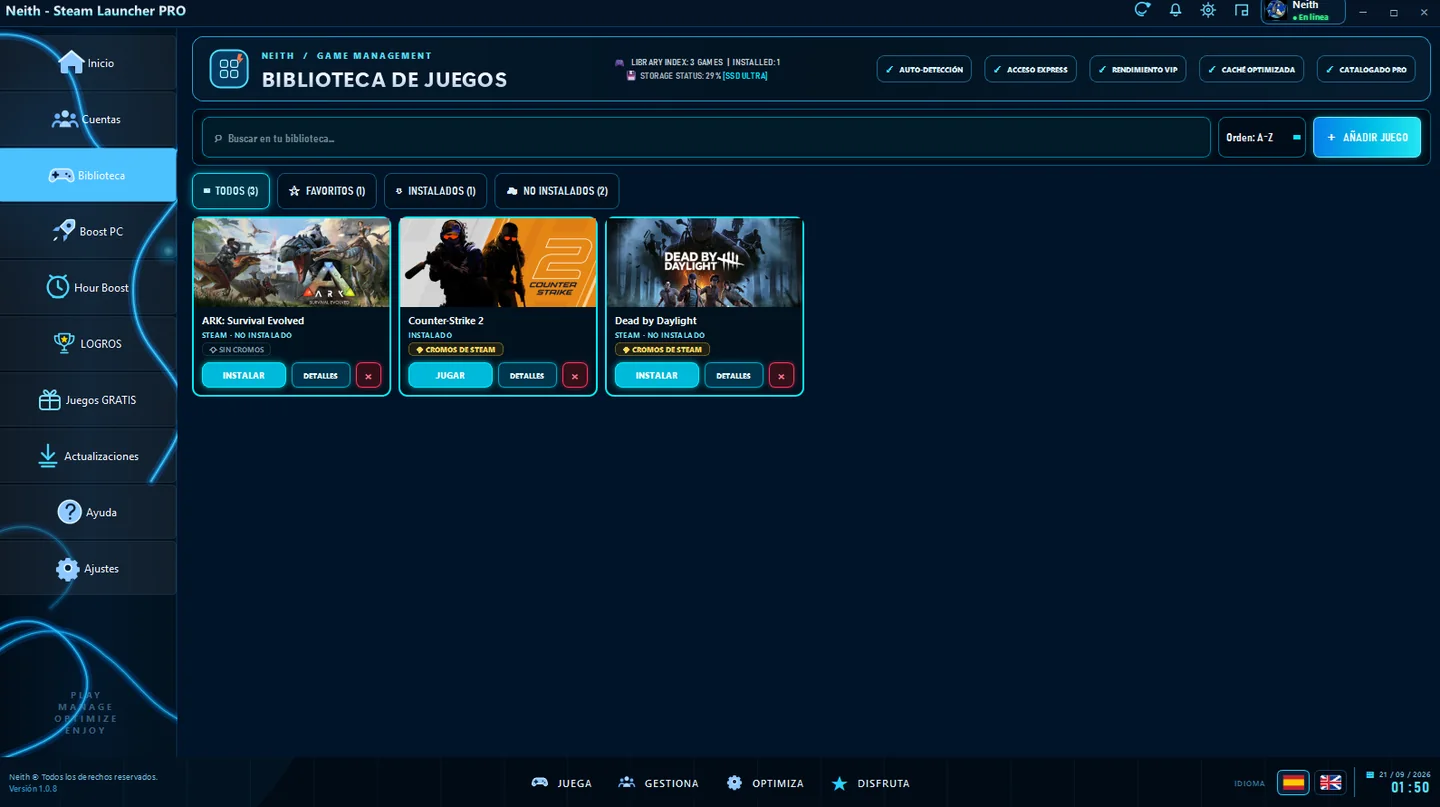
Task: Remove Dead by Daylight with red X
Action: click(x=781, y=375)
